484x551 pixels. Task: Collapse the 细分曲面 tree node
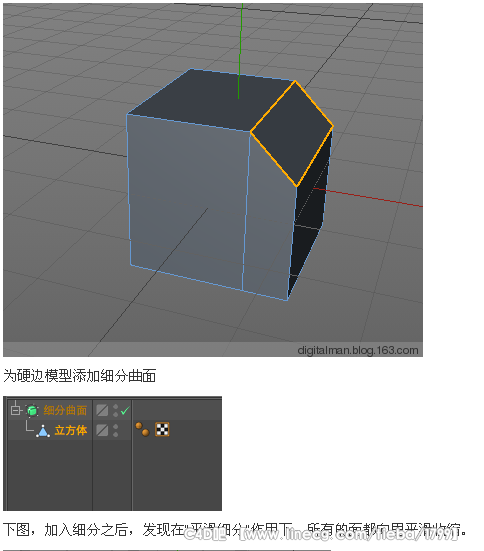tap(15, 410)
